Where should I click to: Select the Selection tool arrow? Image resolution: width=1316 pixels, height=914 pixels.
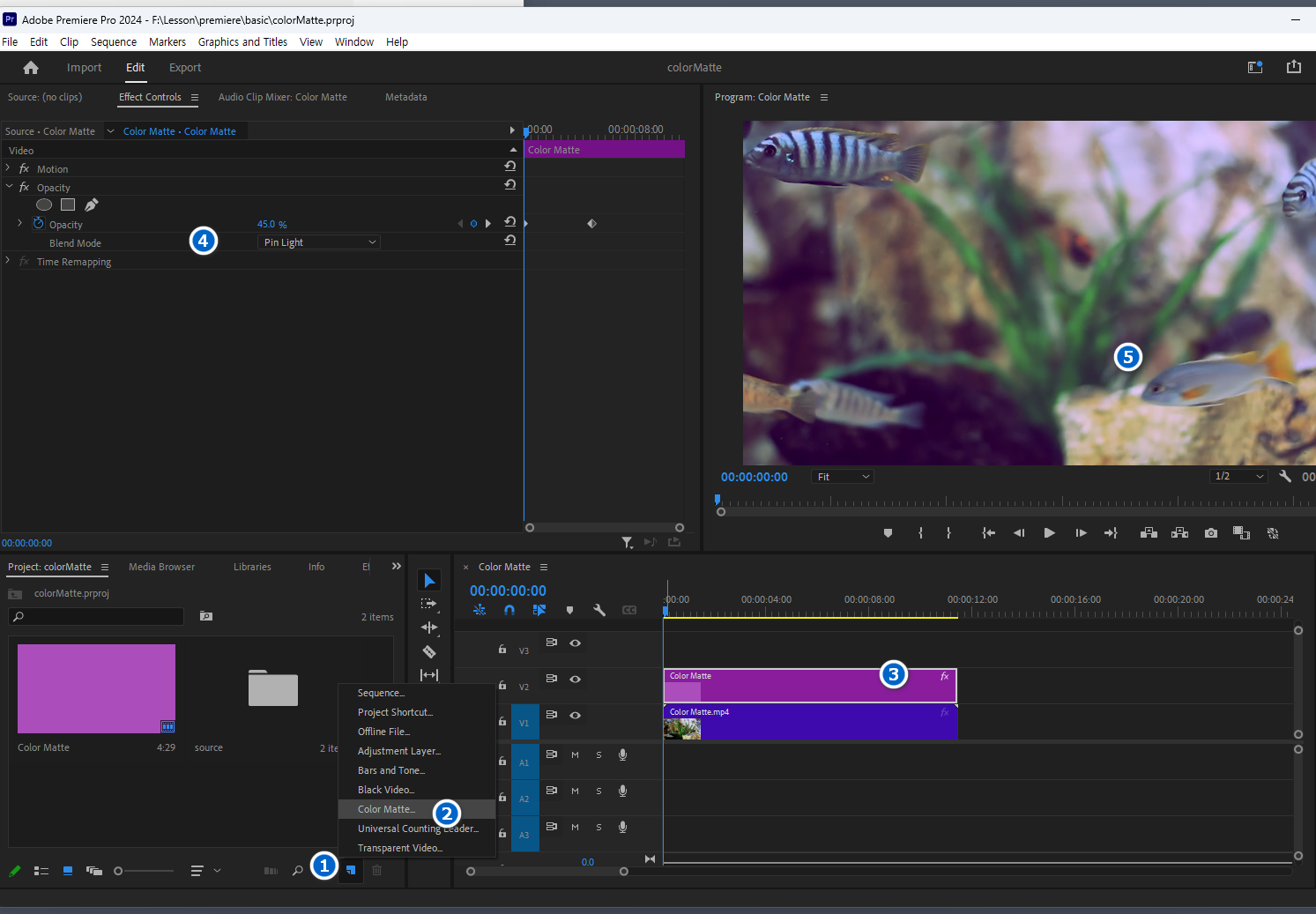[429, 580]
